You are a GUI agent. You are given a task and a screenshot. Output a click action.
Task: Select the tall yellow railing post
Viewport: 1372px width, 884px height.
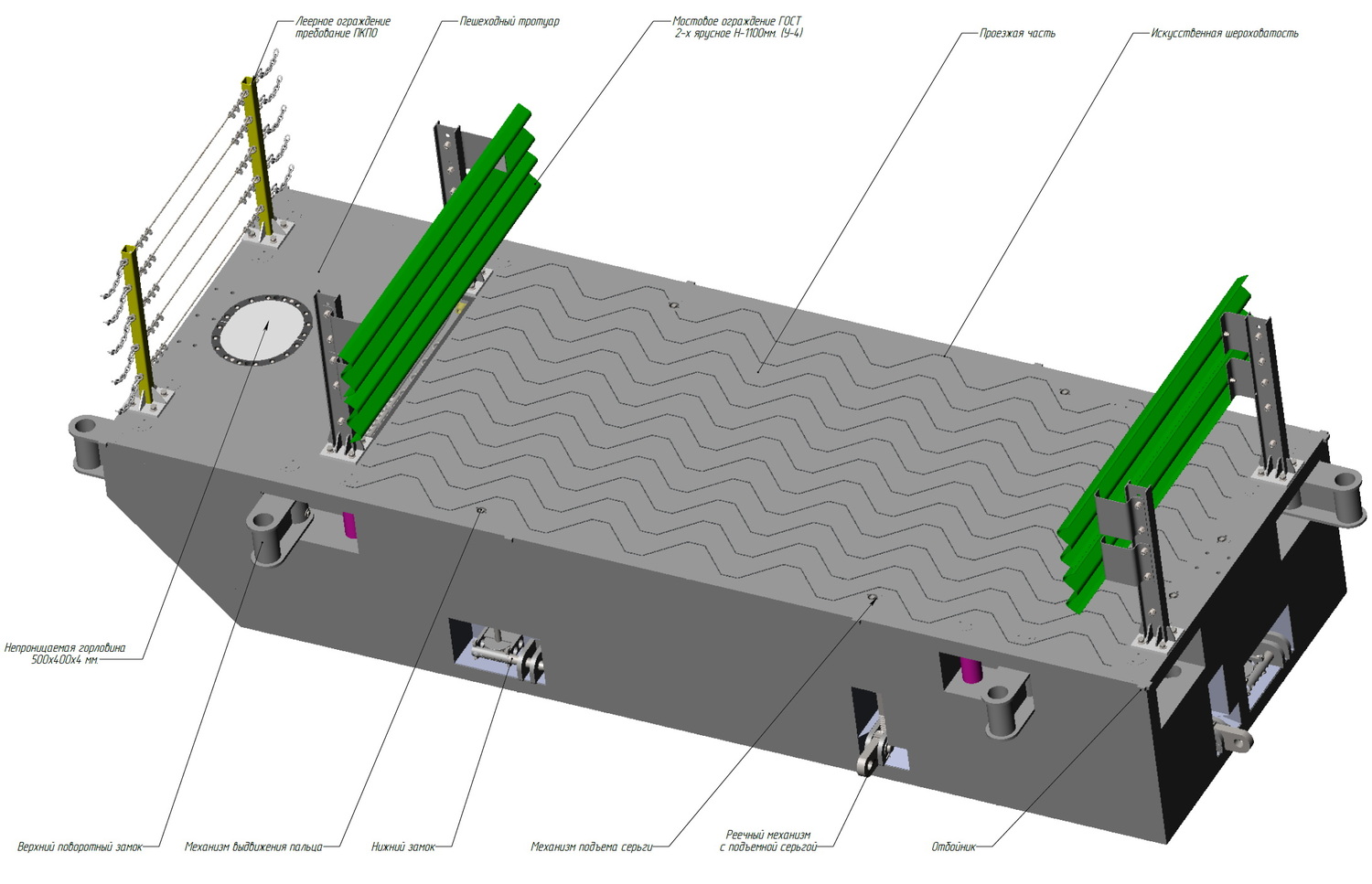[x=259, y=161]
